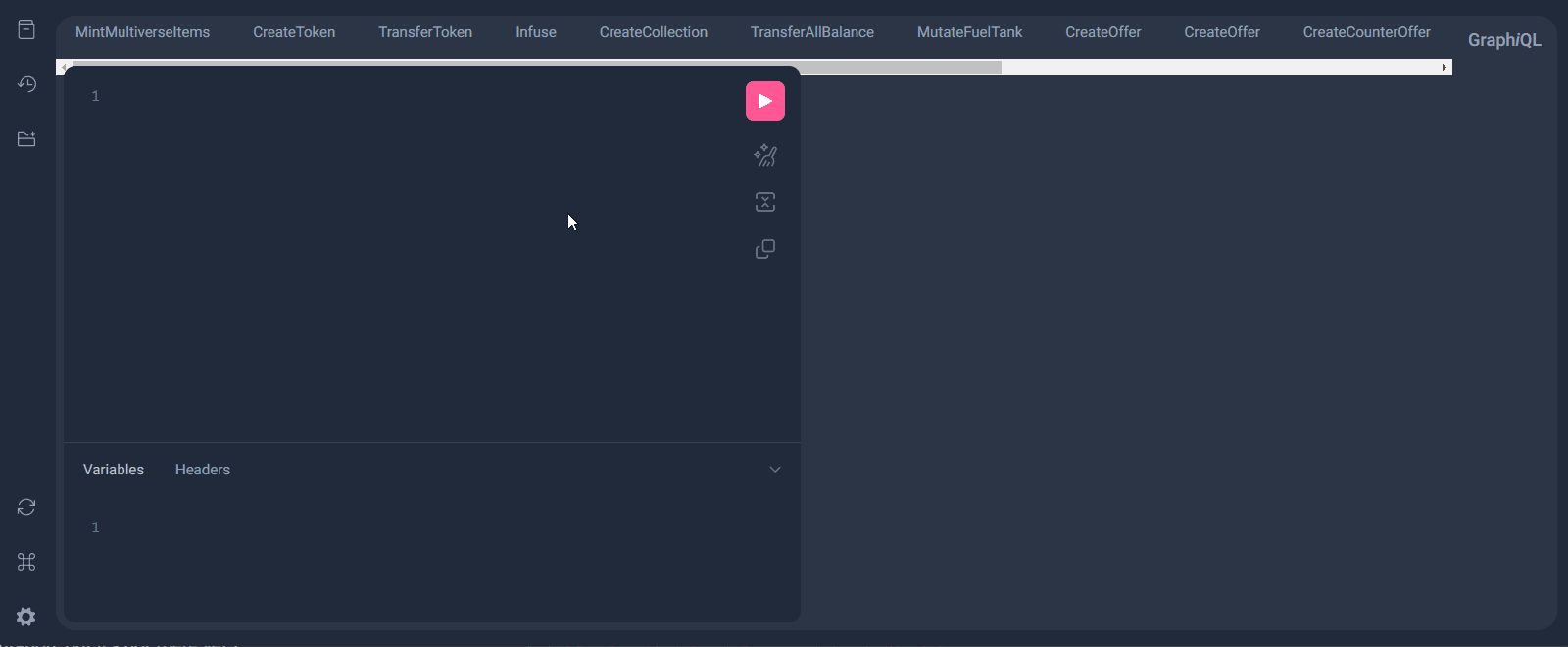Open the Variables editor tab

tap(114, 470)
